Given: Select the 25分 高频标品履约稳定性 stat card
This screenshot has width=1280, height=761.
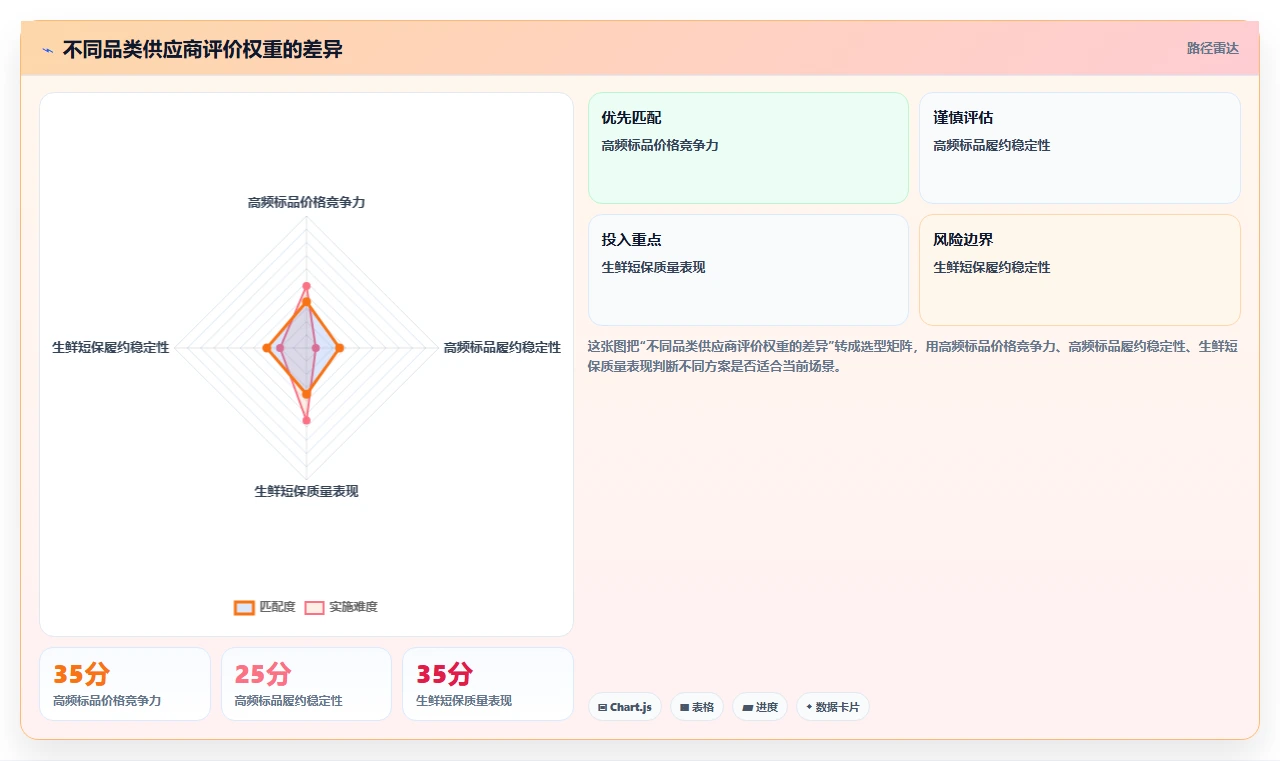Looking at the screenshot, I should click(306, 684).
